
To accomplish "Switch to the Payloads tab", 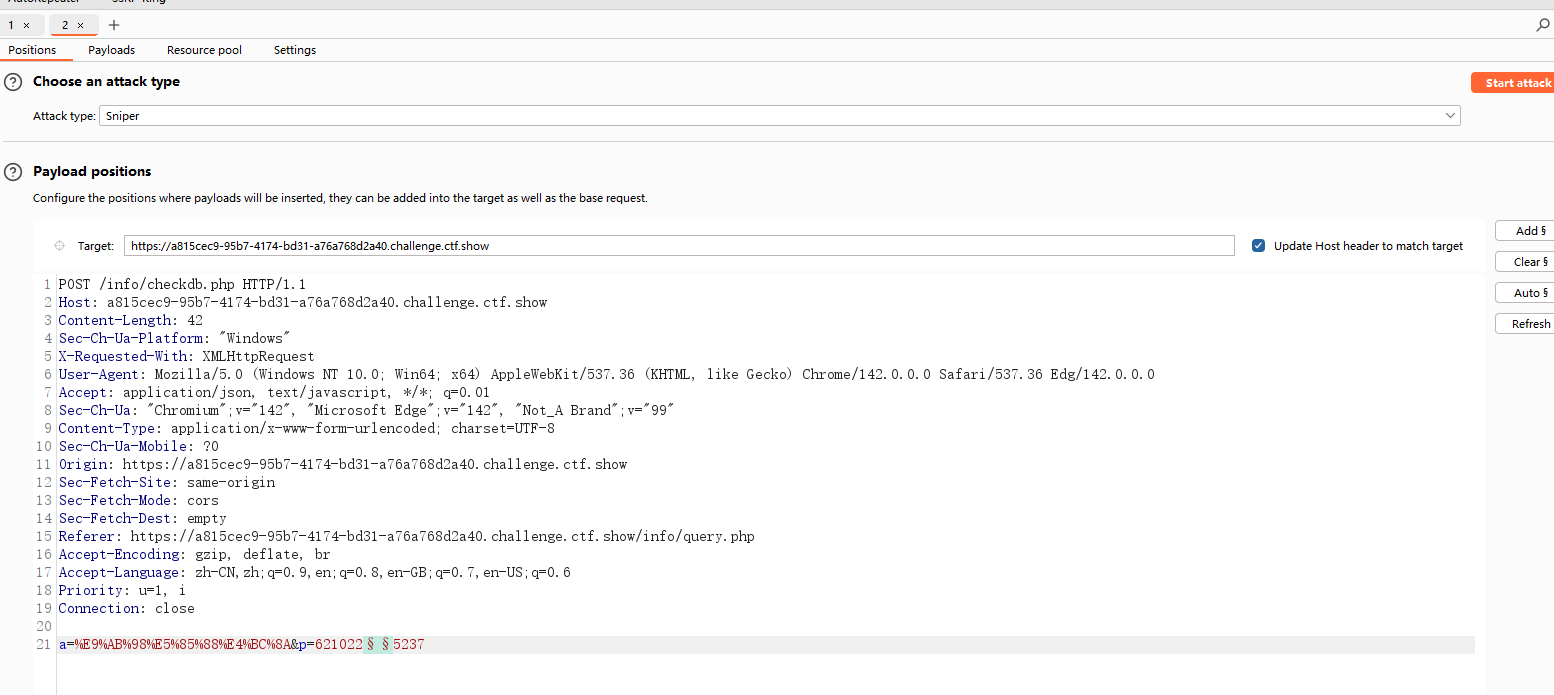I will (x=111, y=50).
